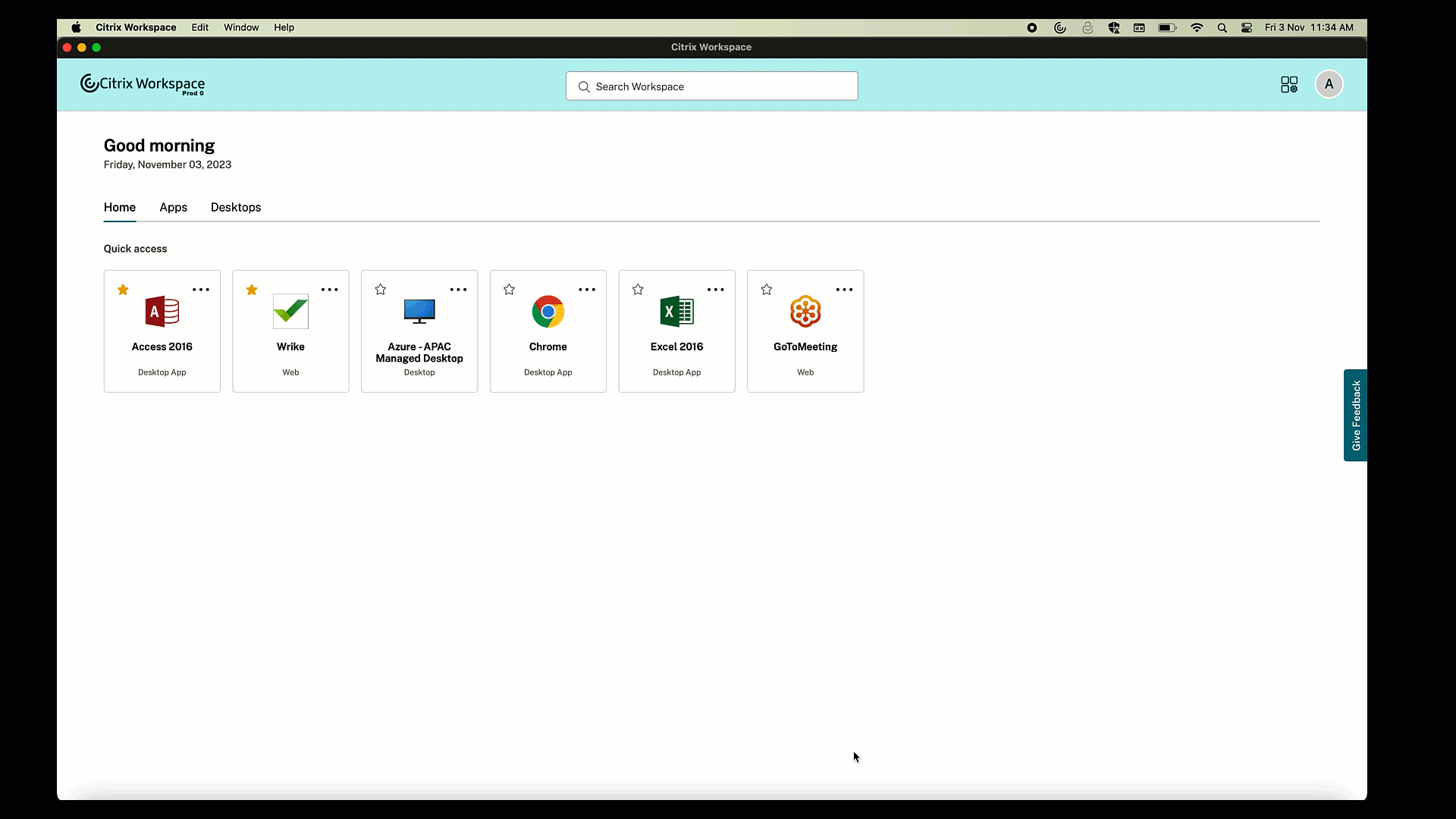Open the Azure desktop three-dot menu
The width and height of the screenshot is (1456, 819).
(458, 290)
